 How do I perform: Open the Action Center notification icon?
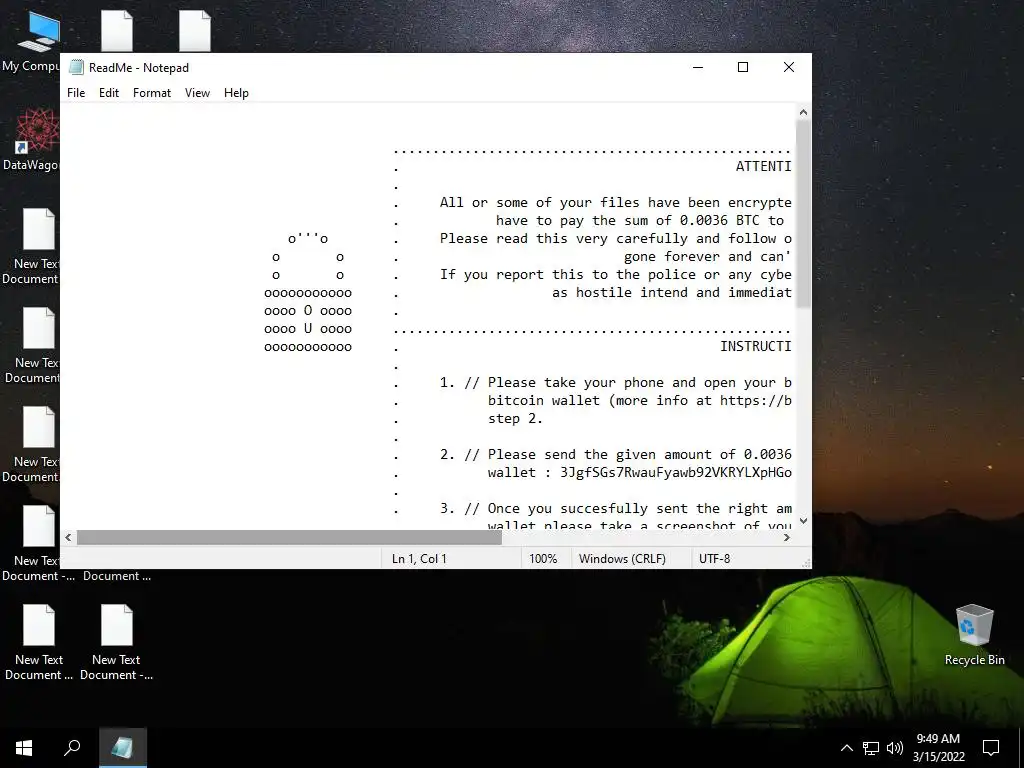pos(991,748)
